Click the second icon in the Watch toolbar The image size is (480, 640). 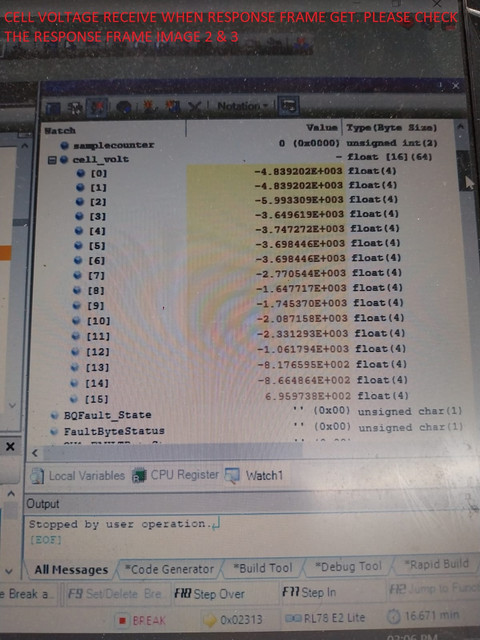tap(75, 108)
